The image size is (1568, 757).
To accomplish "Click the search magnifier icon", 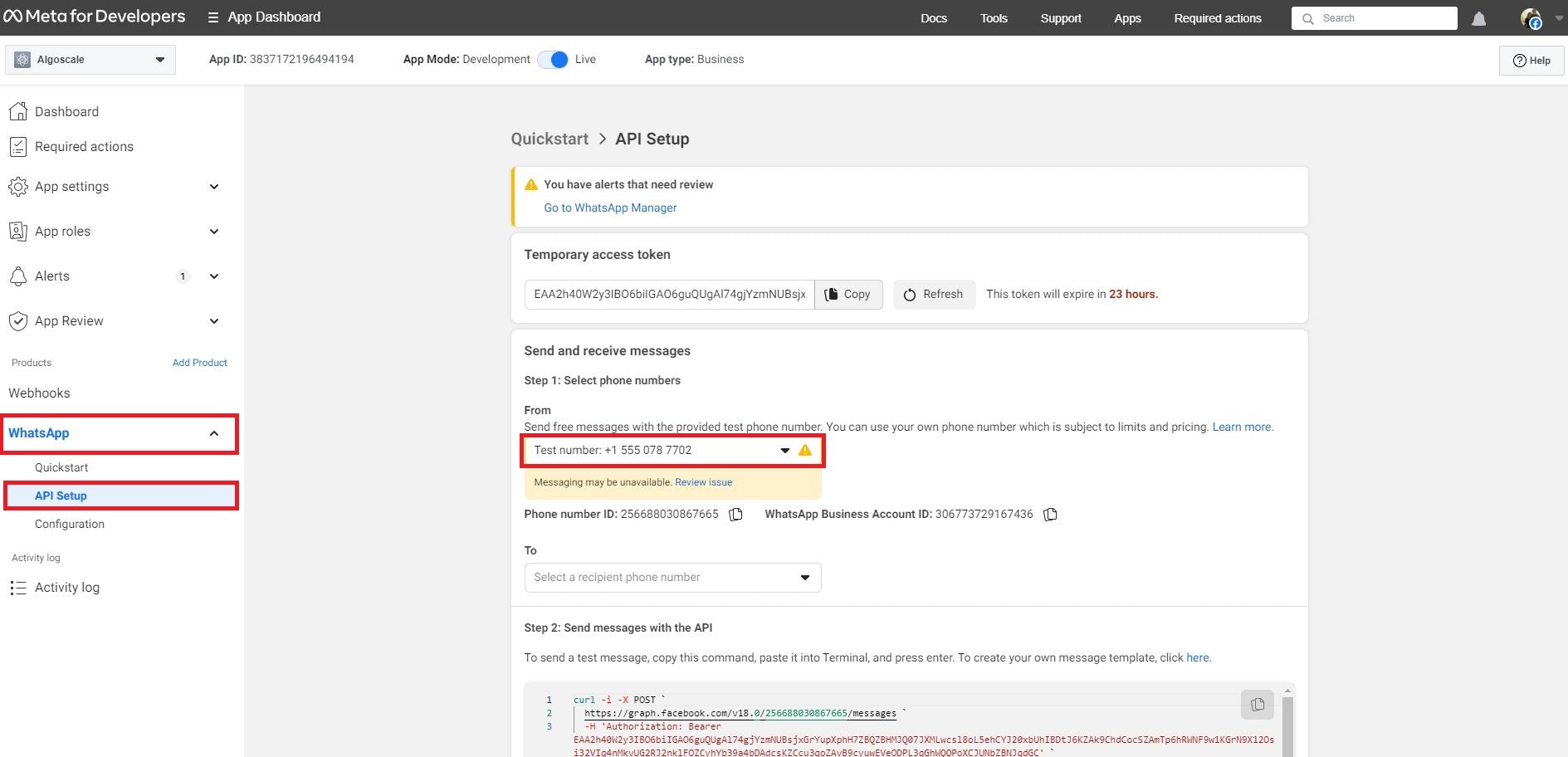I will click(1308, 18).
